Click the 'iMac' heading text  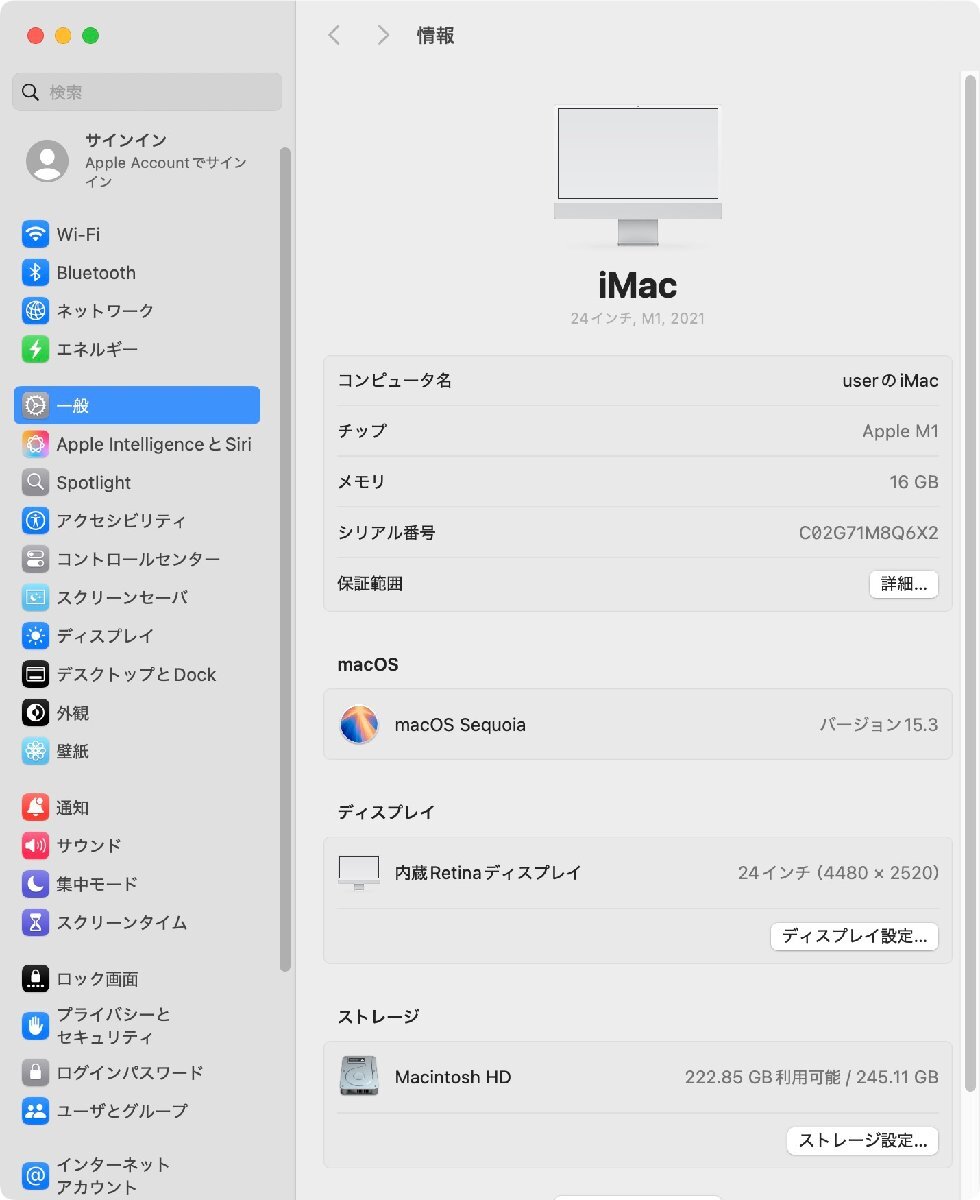click(x=638, y=286)
